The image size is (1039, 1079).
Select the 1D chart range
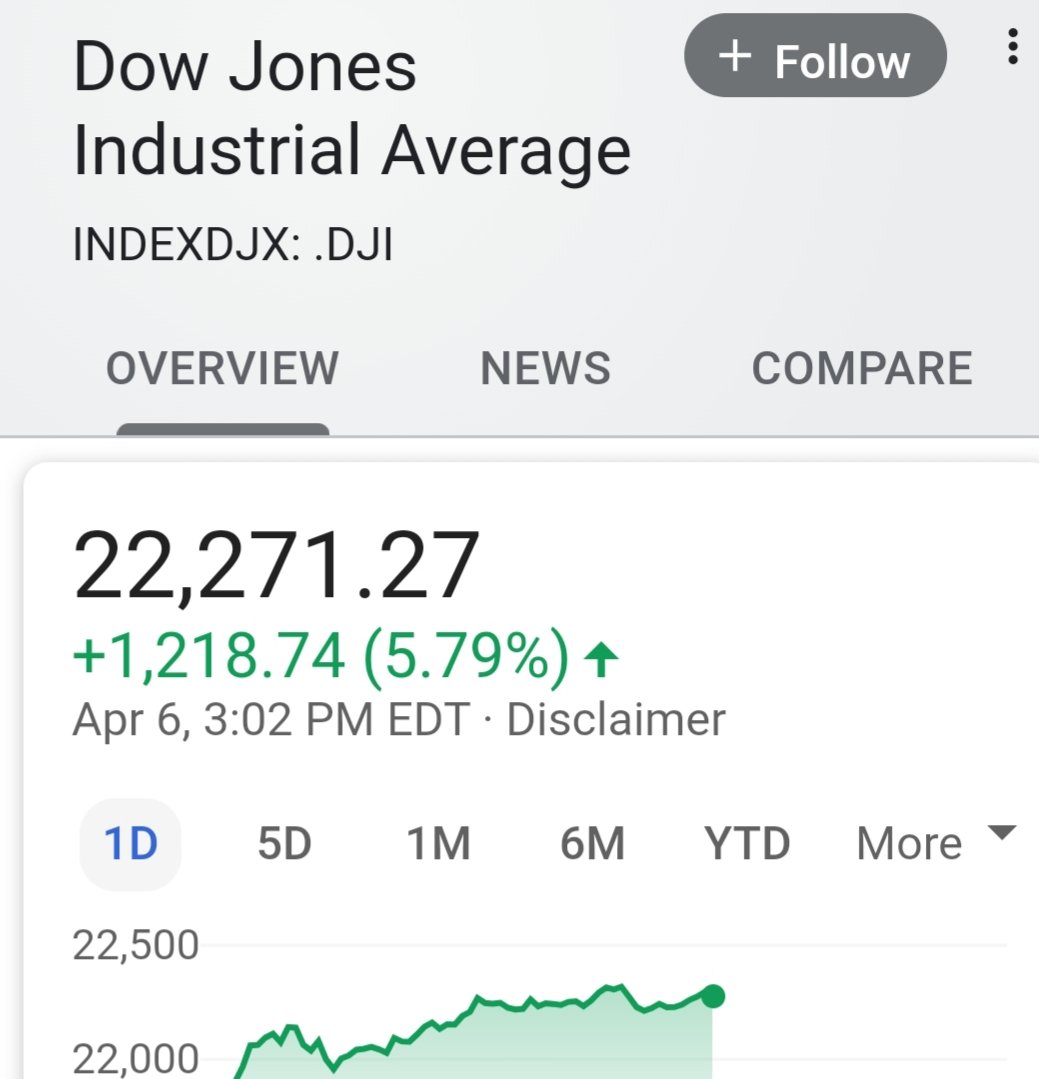pos(130,844)
